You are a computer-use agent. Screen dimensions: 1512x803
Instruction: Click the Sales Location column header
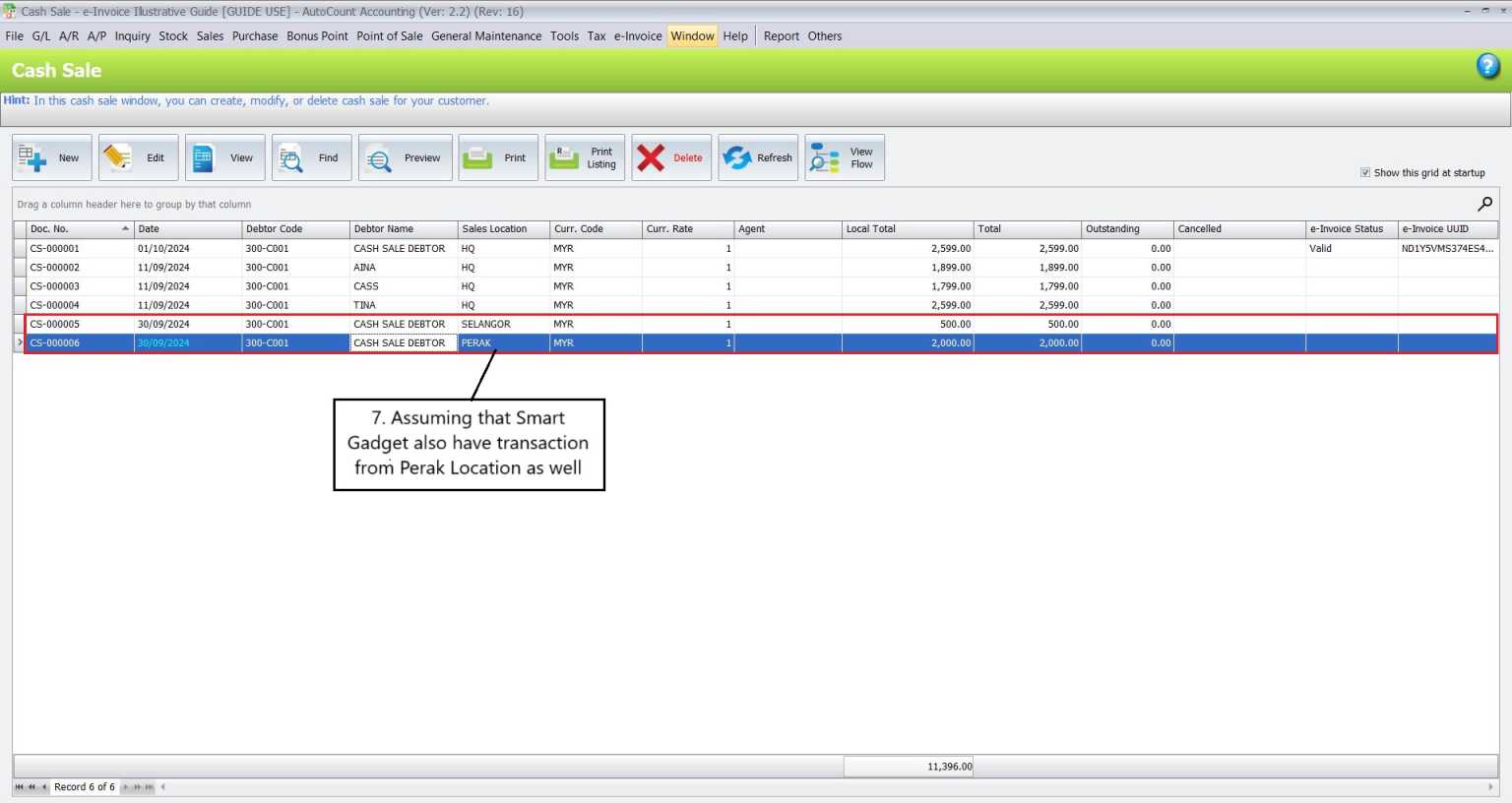click(504, 228)
